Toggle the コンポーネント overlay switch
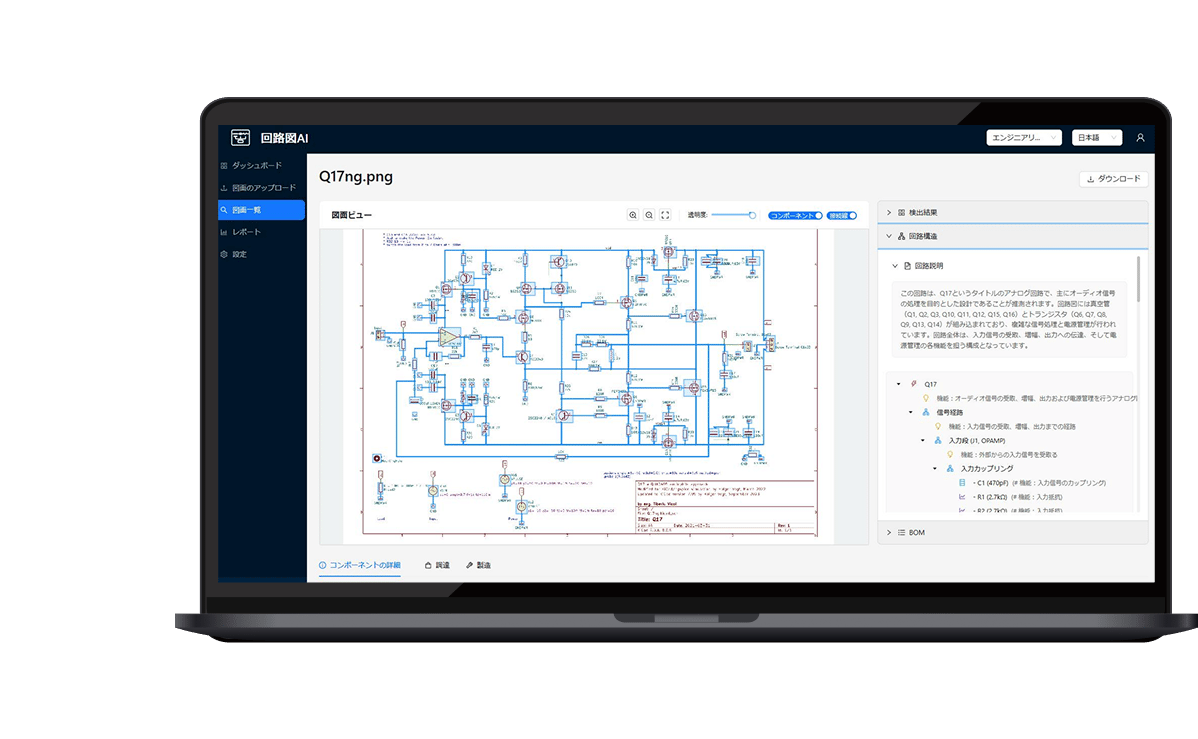1198x739 pixels. pos(795,215)
